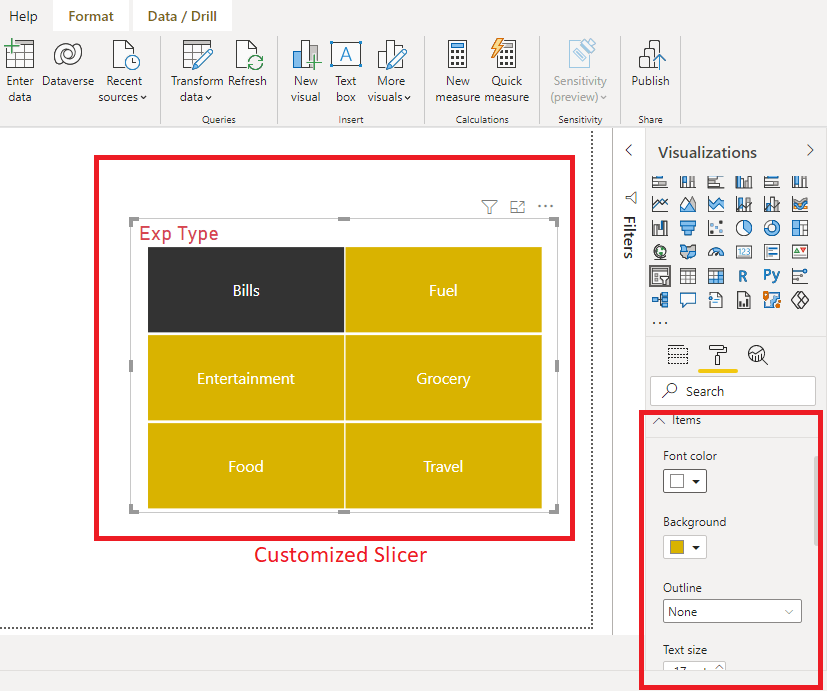827x691 pixels.
Task: Toggle the Travel slicer item
Action: [x=443, y=466]
